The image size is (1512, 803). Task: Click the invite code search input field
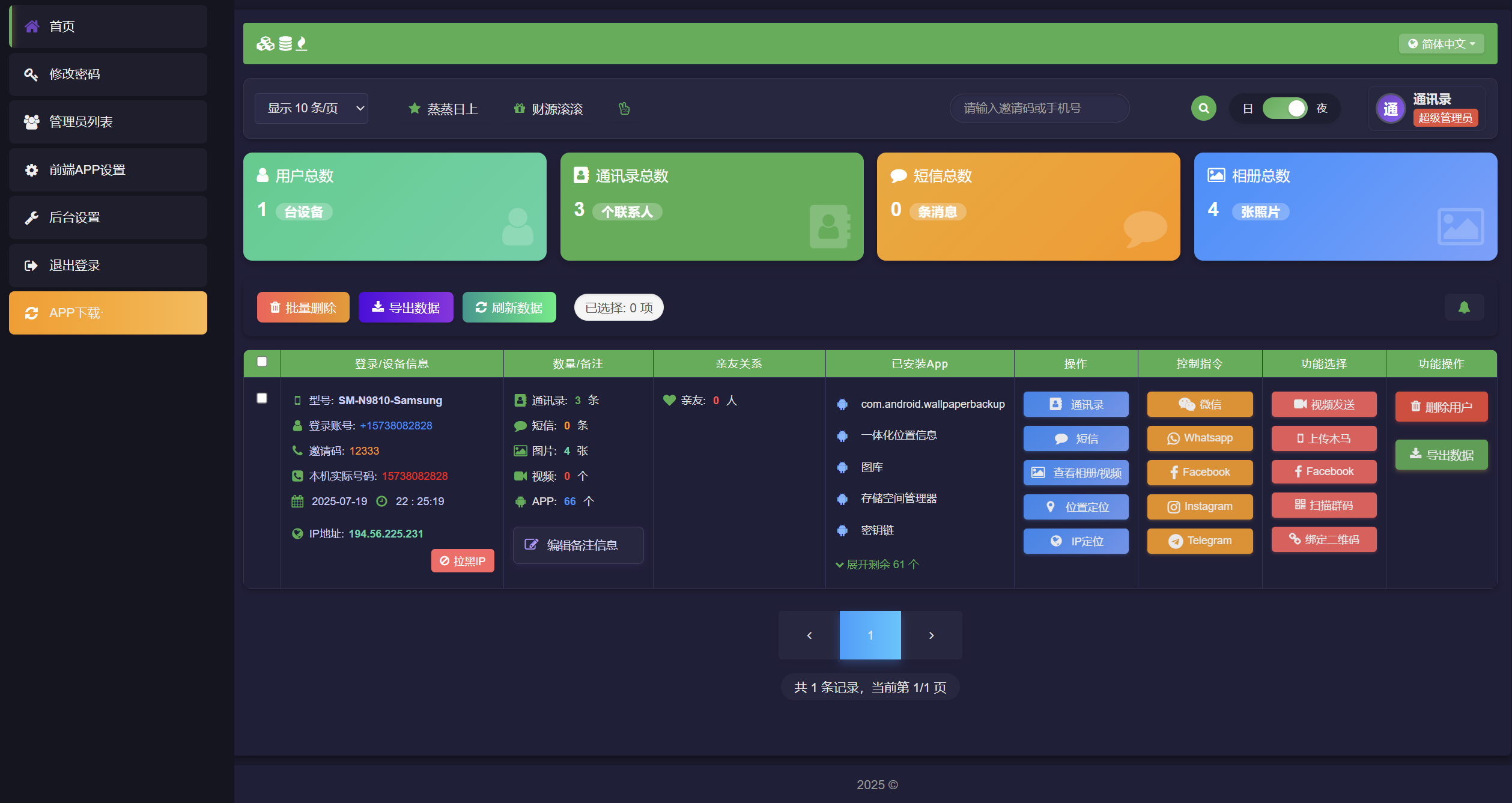[1039, 109]
